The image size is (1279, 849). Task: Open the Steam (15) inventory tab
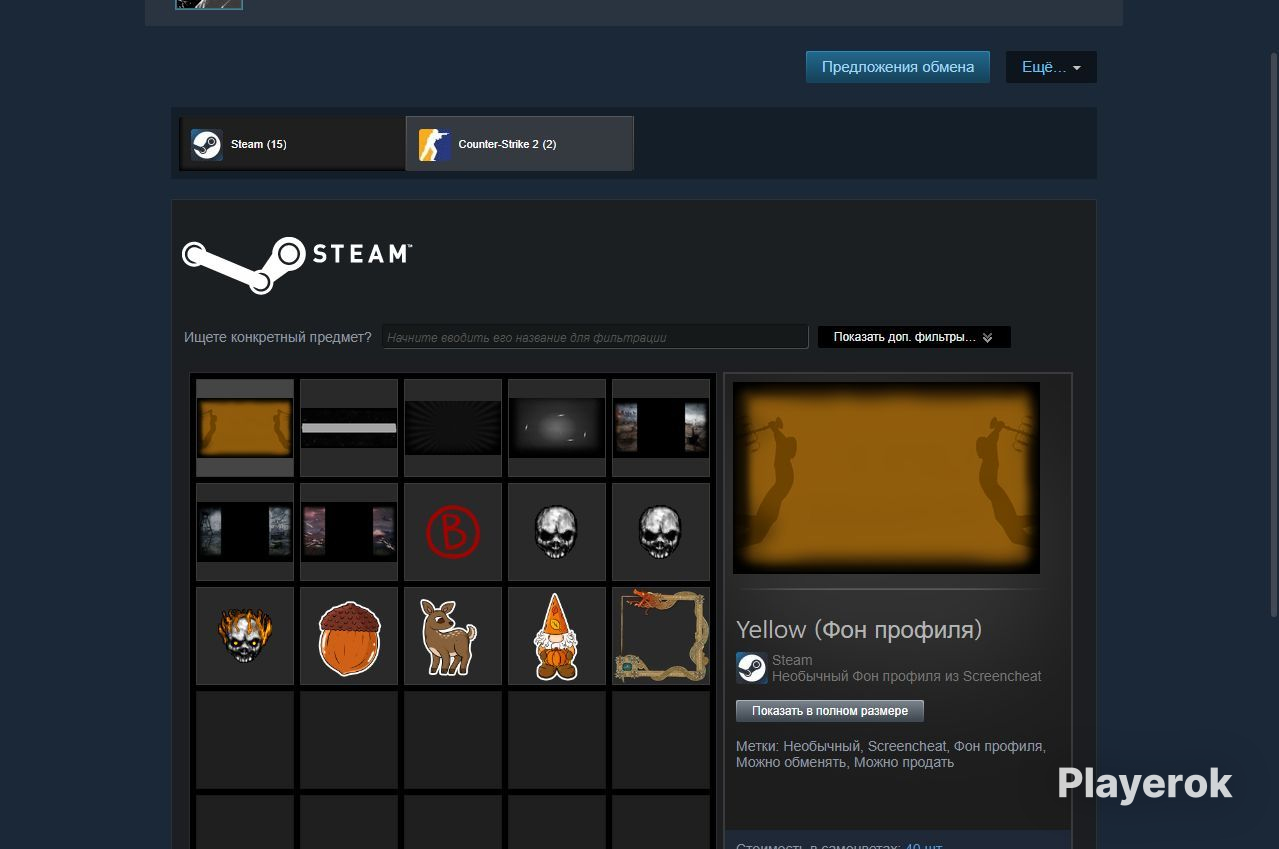(293, 144)
